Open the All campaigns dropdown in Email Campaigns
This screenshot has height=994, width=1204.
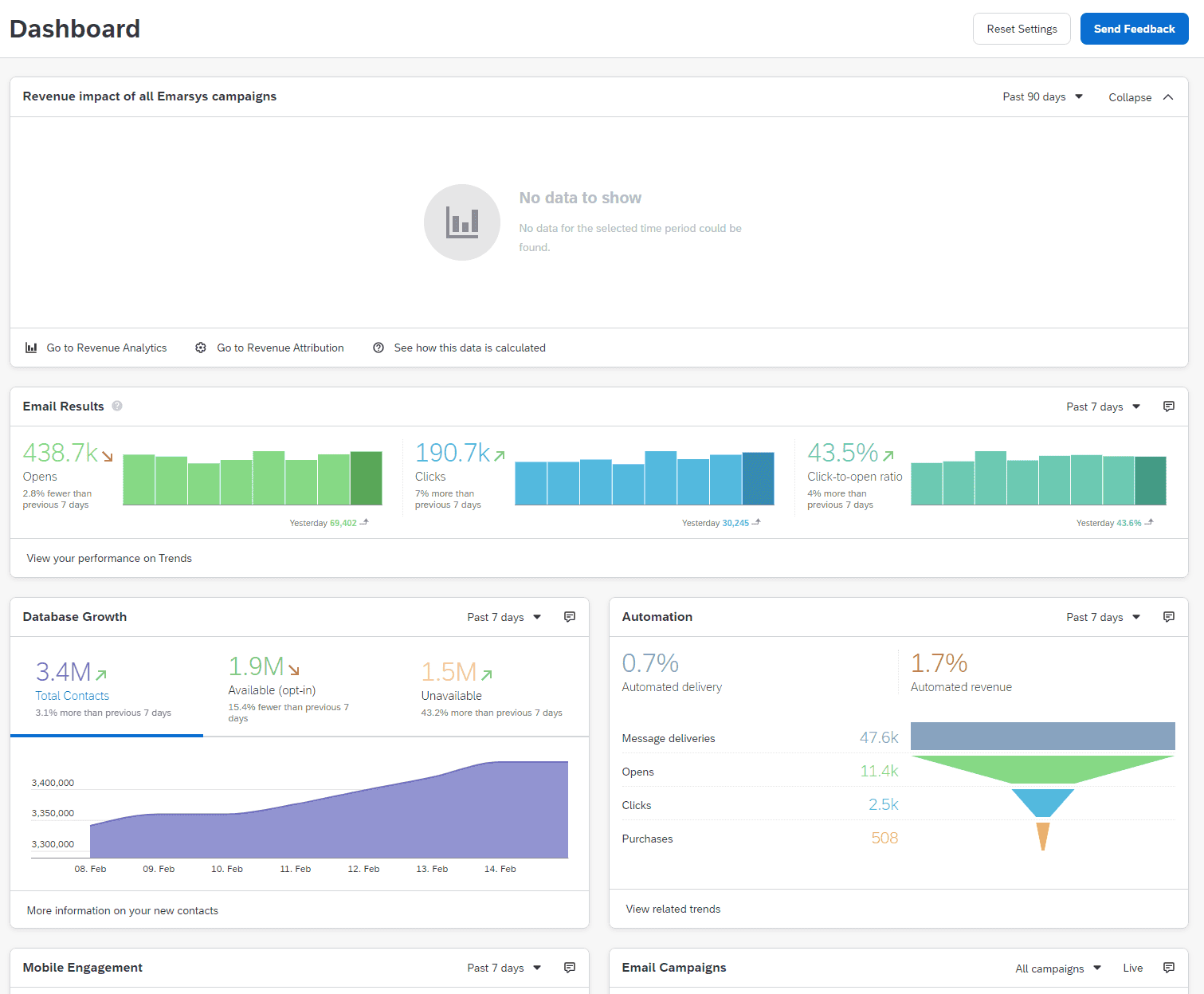point(1057,968)
